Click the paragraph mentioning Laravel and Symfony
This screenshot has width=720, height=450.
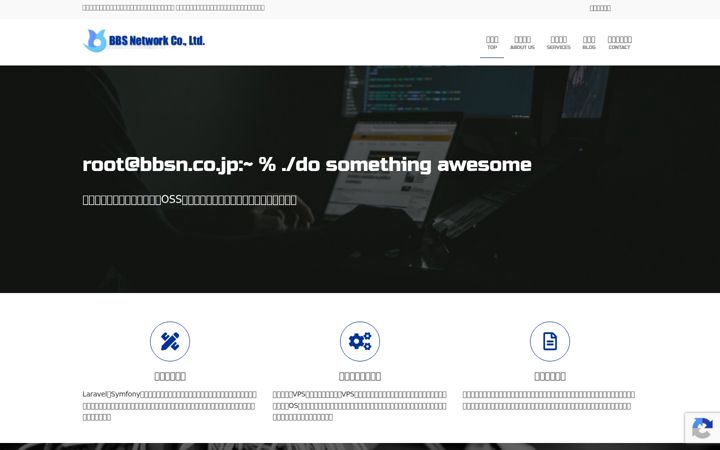[170, 406]
